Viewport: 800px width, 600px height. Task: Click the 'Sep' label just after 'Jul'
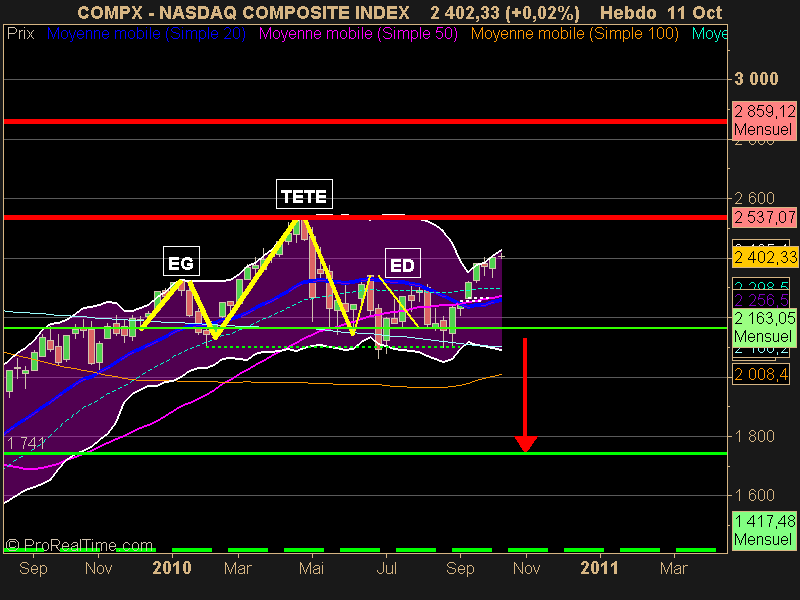(460, 568)
